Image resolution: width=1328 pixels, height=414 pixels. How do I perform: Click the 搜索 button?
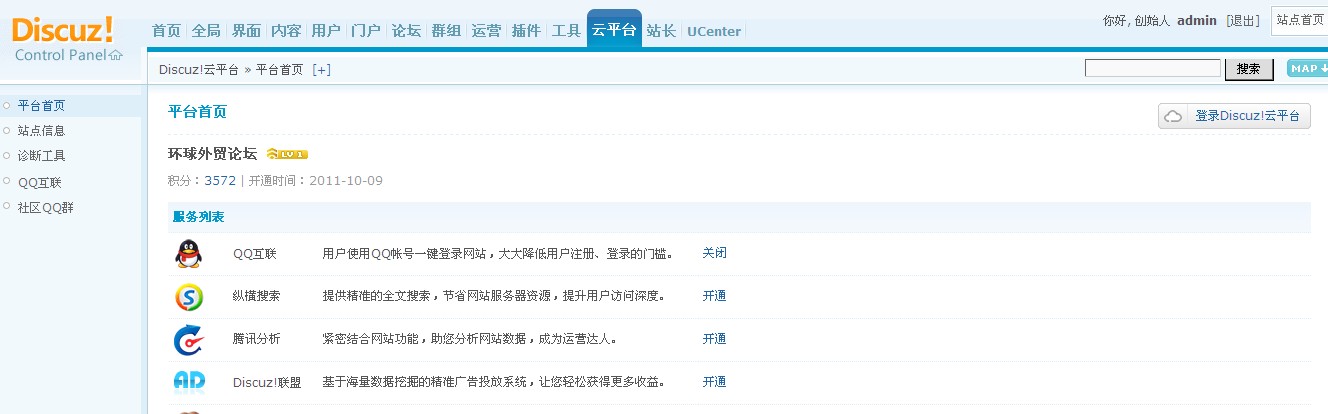tap(1249, 69)
